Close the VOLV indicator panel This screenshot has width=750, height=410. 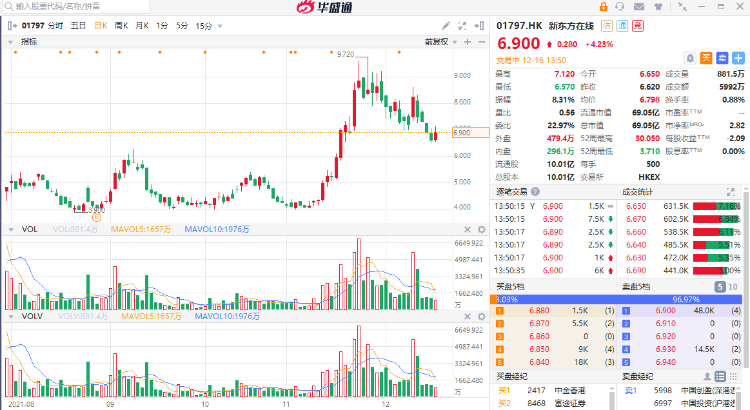click(x=467, y=317)
